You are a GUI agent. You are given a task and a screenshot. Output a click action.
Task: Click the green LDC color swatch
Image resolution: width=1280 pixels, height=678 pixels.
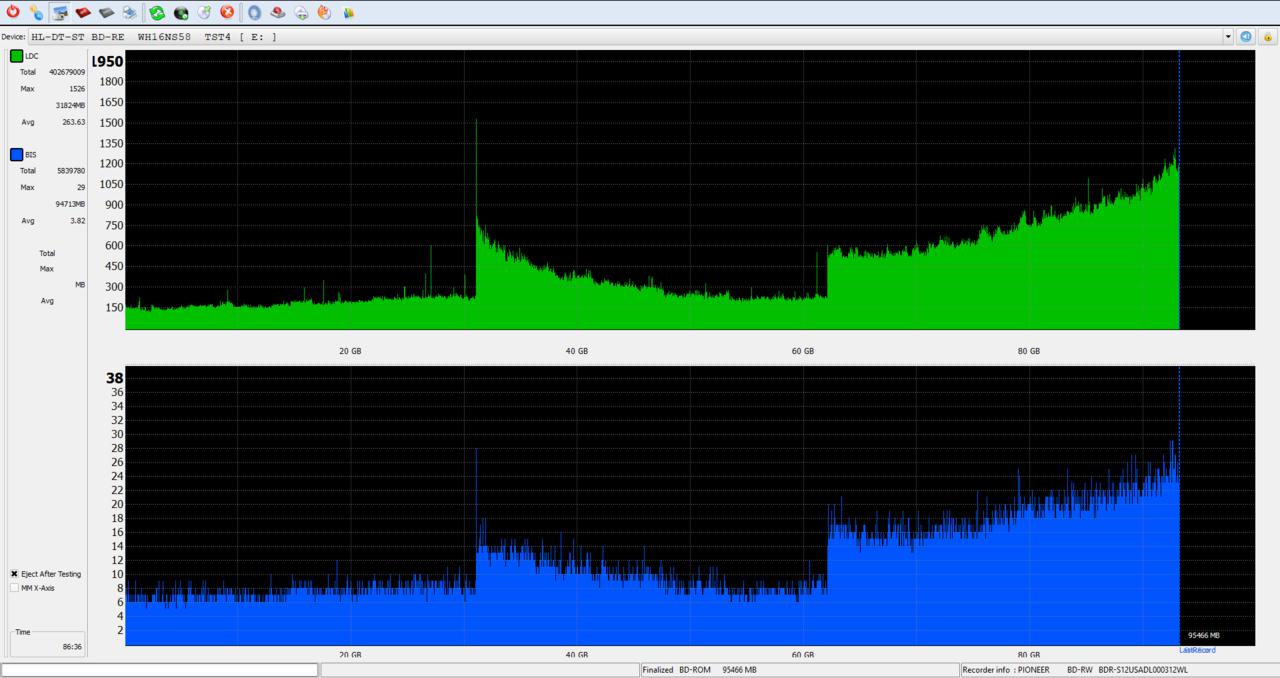point(16,56)
